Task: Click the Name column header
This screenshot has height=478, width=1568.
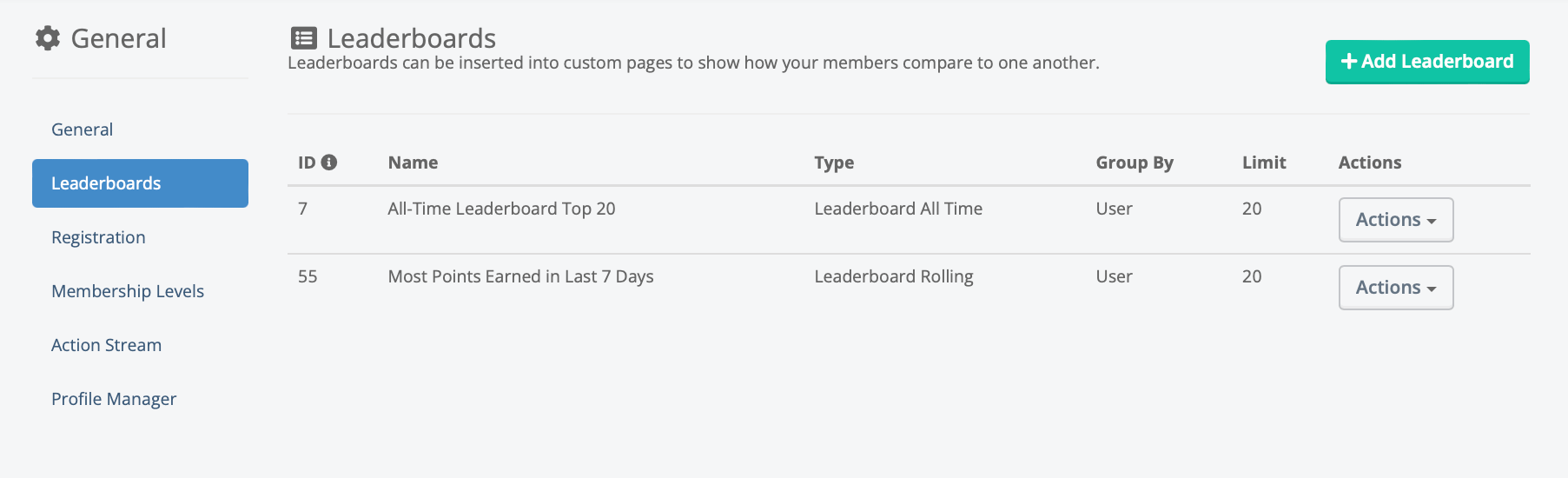Action: pyautogui.click(x=413, y=163)
